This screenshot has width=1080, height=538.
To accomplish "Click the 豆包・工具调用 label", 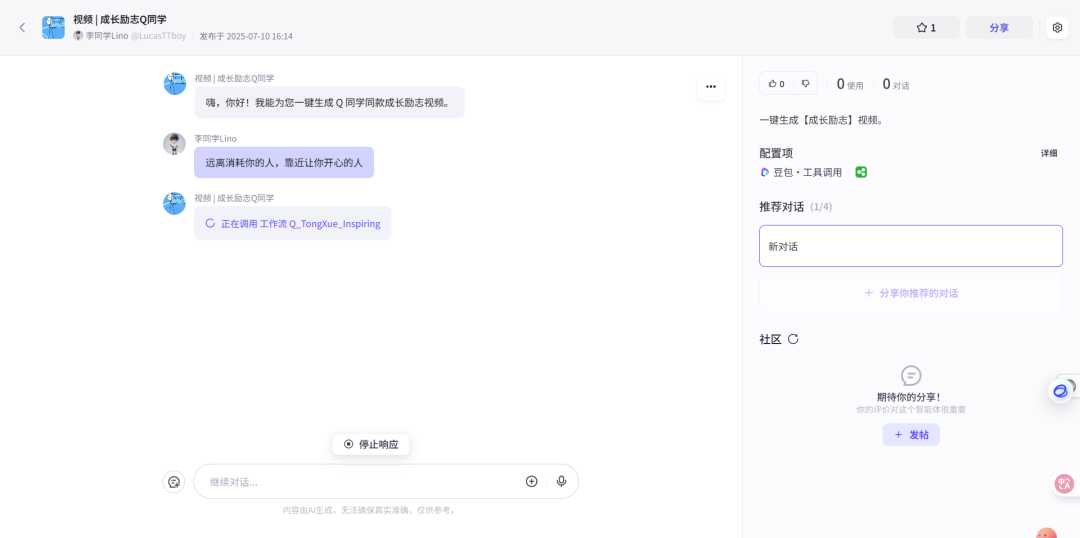I will (807, 172).
